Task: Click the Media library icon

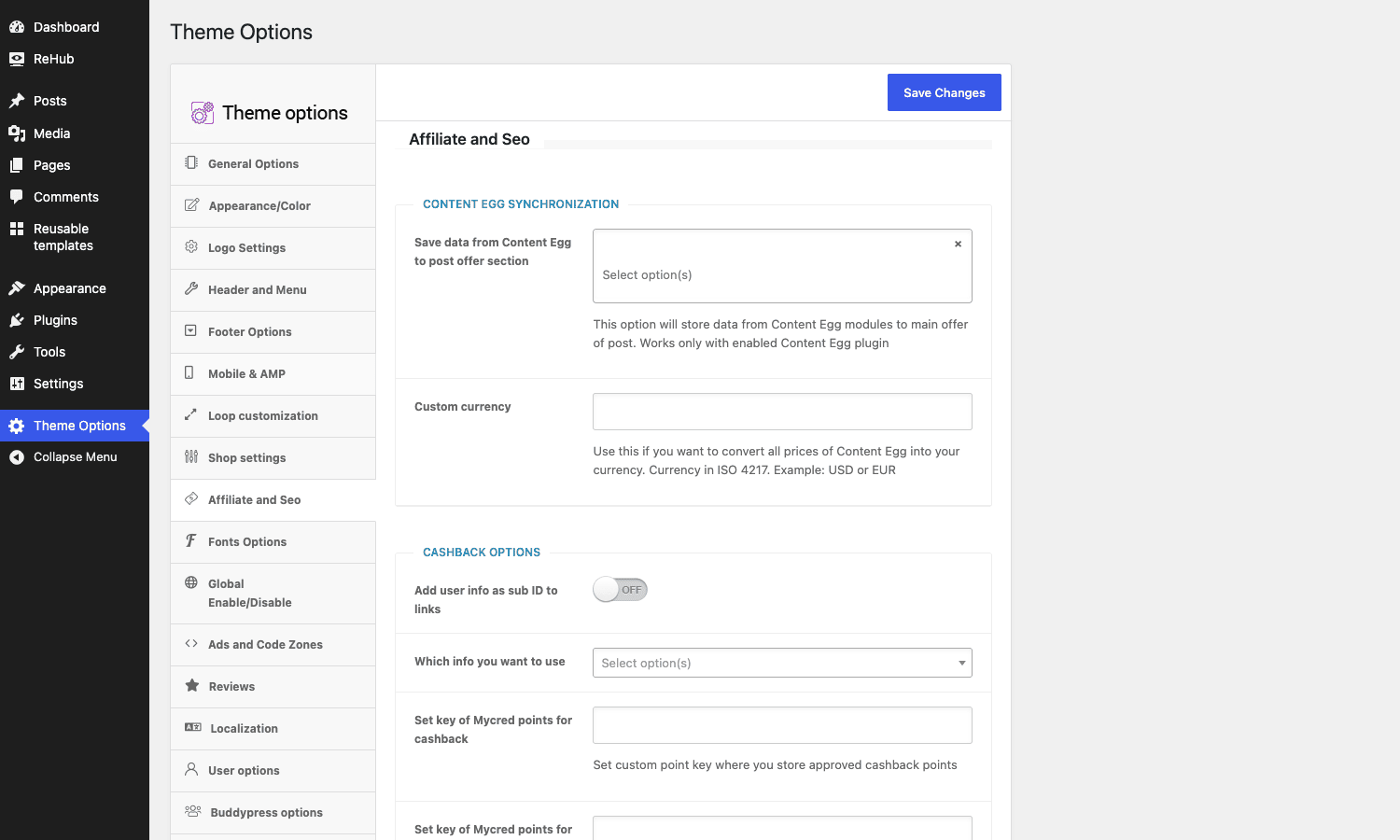Action: coord(17,133)
